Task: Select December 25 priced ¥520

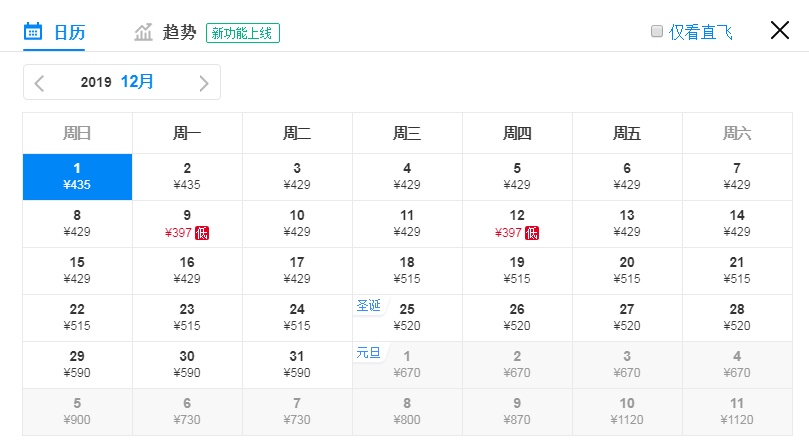Action: click(x=407, y=318)
